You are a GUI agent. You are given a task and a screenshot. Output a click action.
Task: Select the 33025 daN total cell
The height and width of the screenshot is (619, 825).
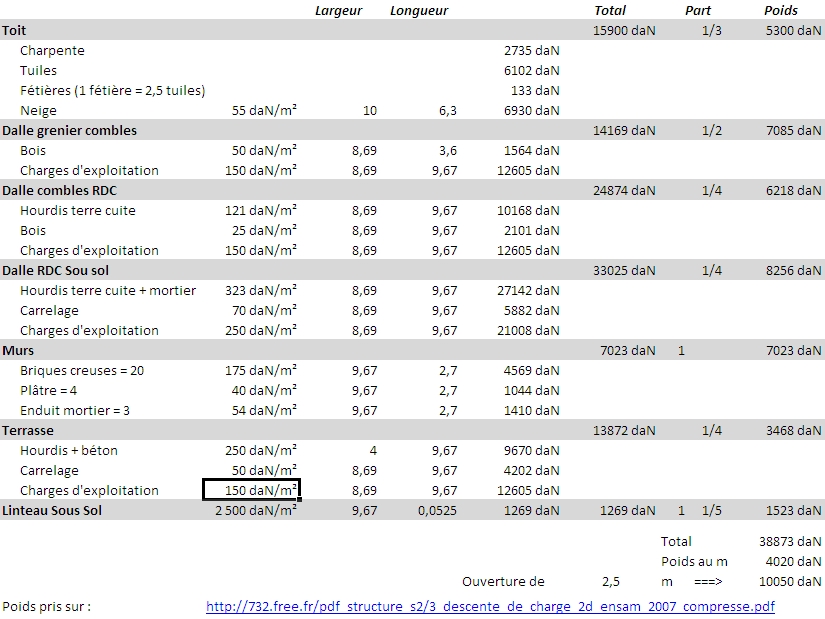[624, 271]
